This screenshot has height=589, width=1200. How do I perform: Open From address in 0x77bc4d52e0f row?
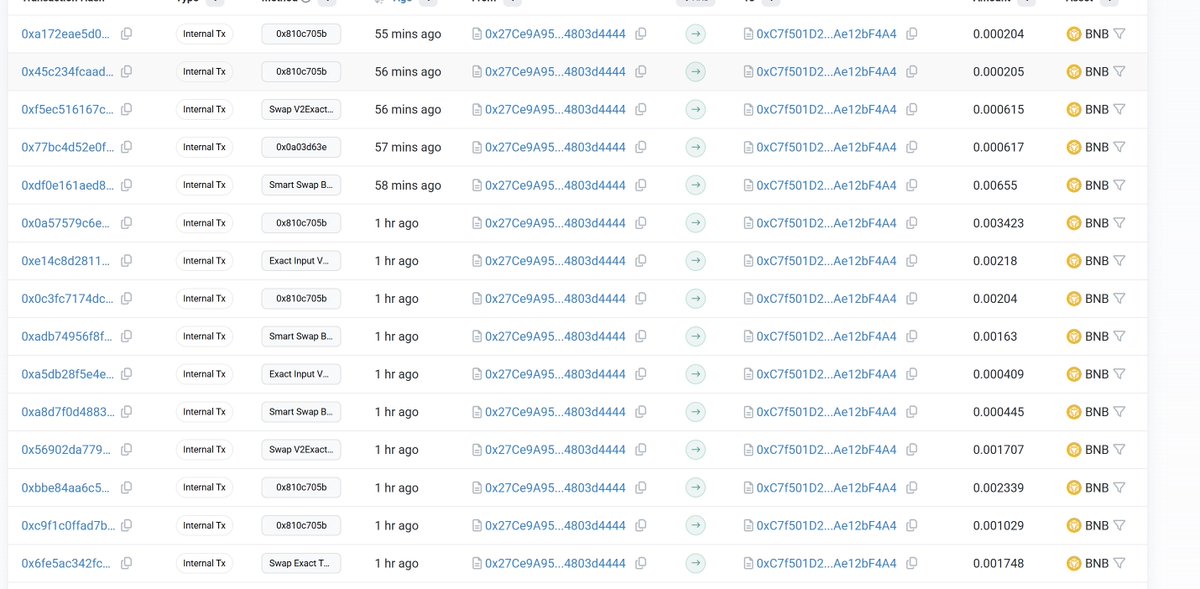(x=555, y=147)
